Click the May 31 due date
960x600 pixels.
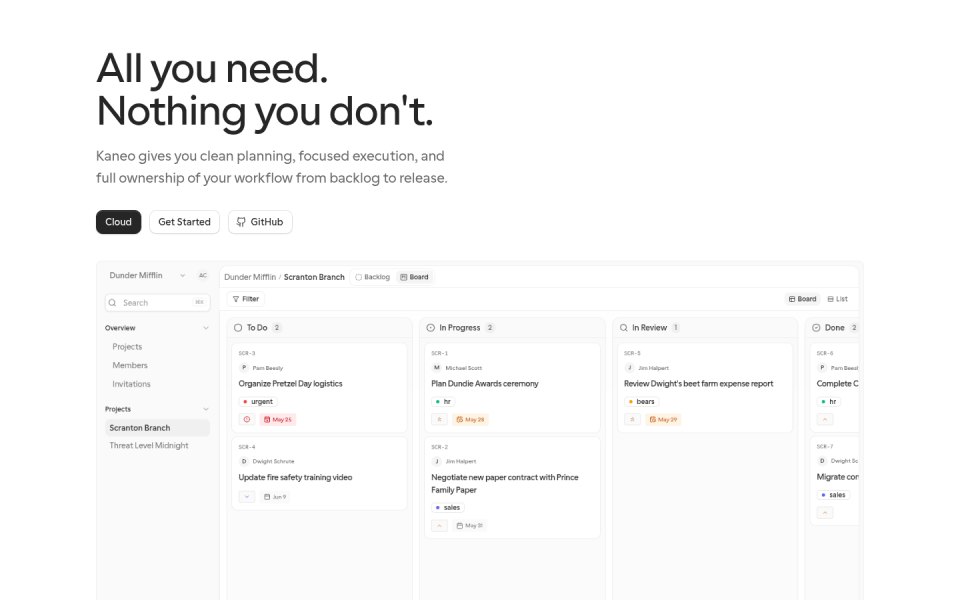click(470, 525)
